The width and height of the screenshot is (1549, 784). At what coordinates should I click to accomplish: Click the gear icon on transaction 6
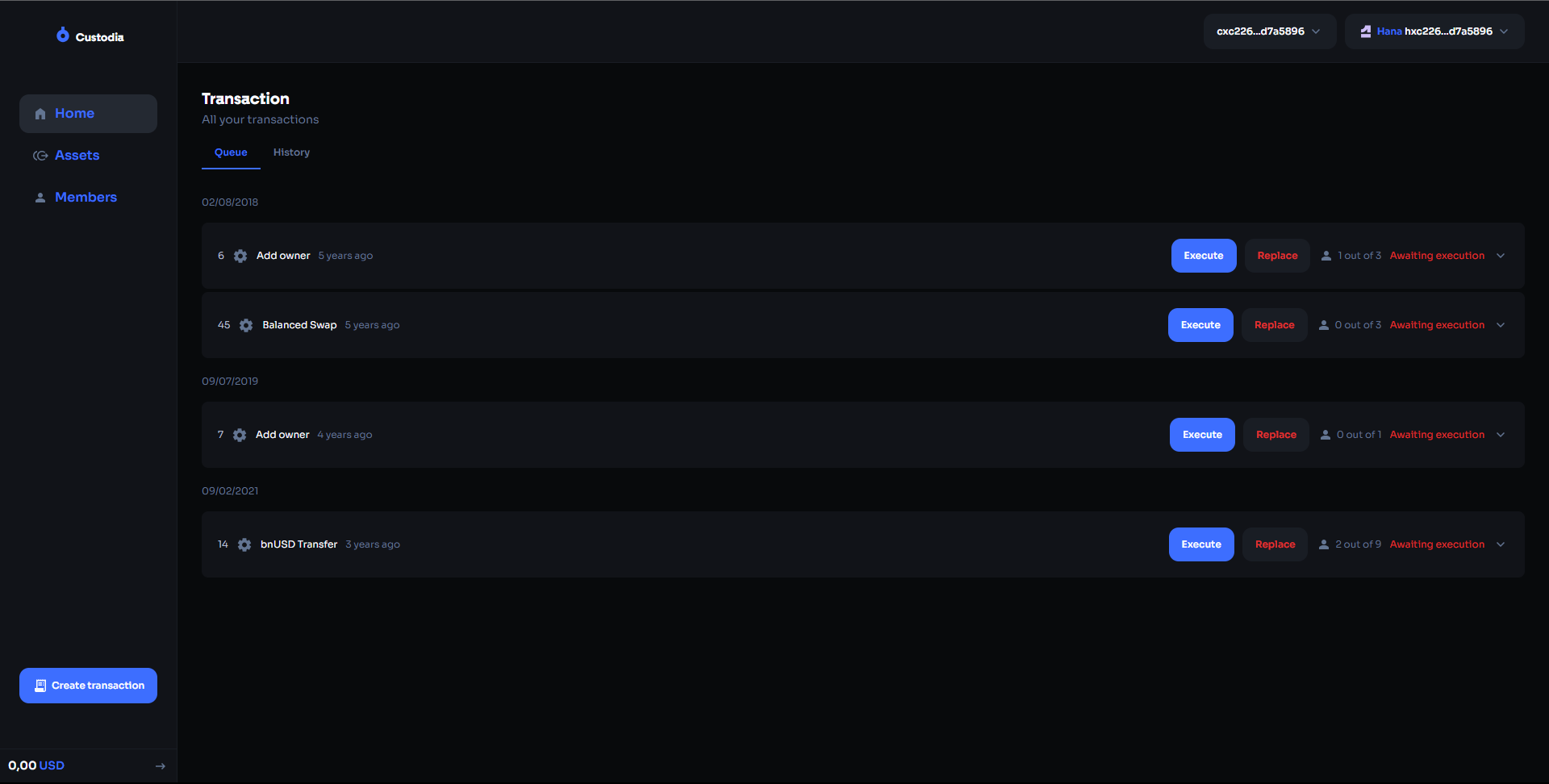[x=240, y=256]
